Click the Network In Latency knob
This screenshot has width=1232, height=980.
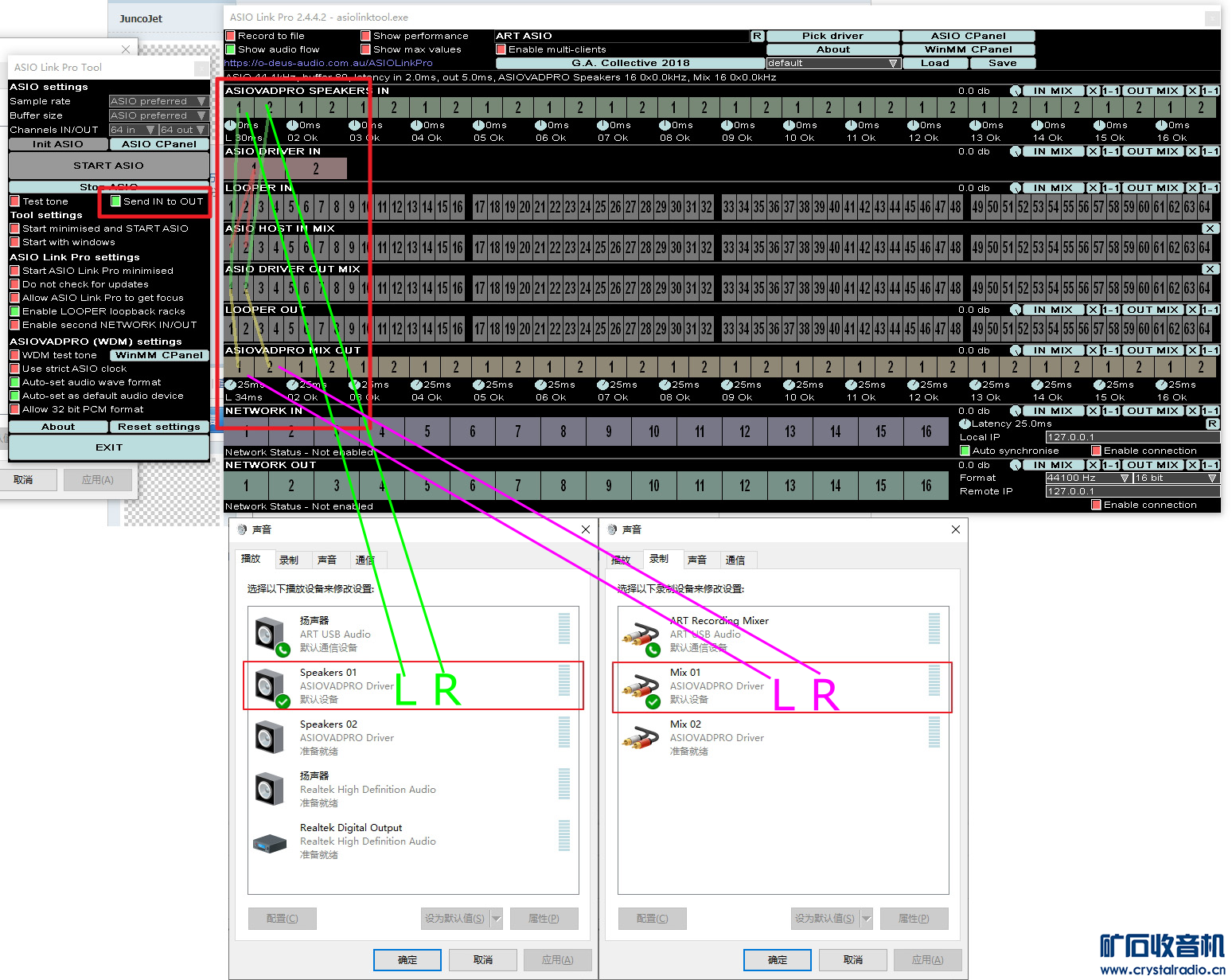click(965, 424)
